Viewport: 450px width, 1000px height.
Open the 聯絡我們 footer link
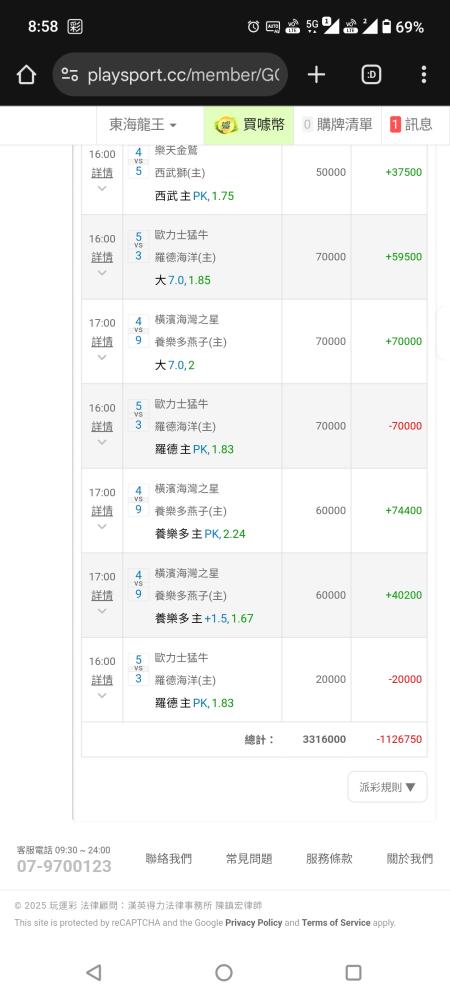point(168,858)
